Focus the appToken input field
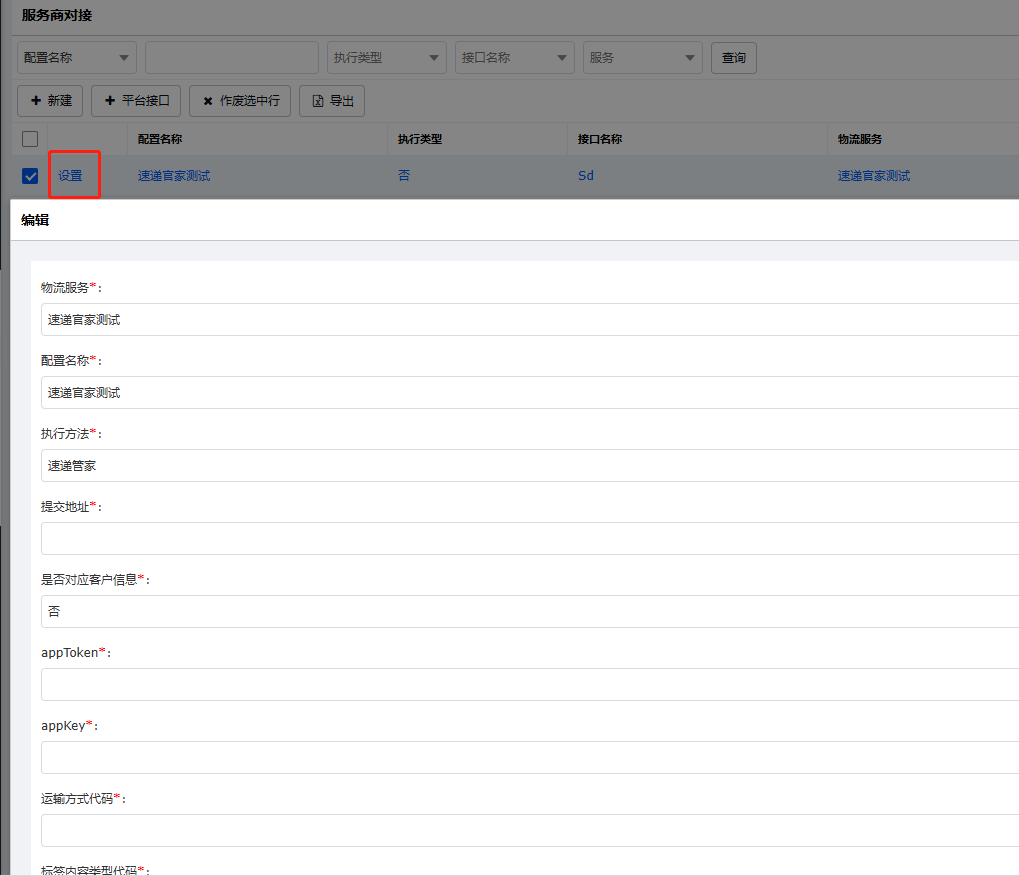 pos(530,684)
